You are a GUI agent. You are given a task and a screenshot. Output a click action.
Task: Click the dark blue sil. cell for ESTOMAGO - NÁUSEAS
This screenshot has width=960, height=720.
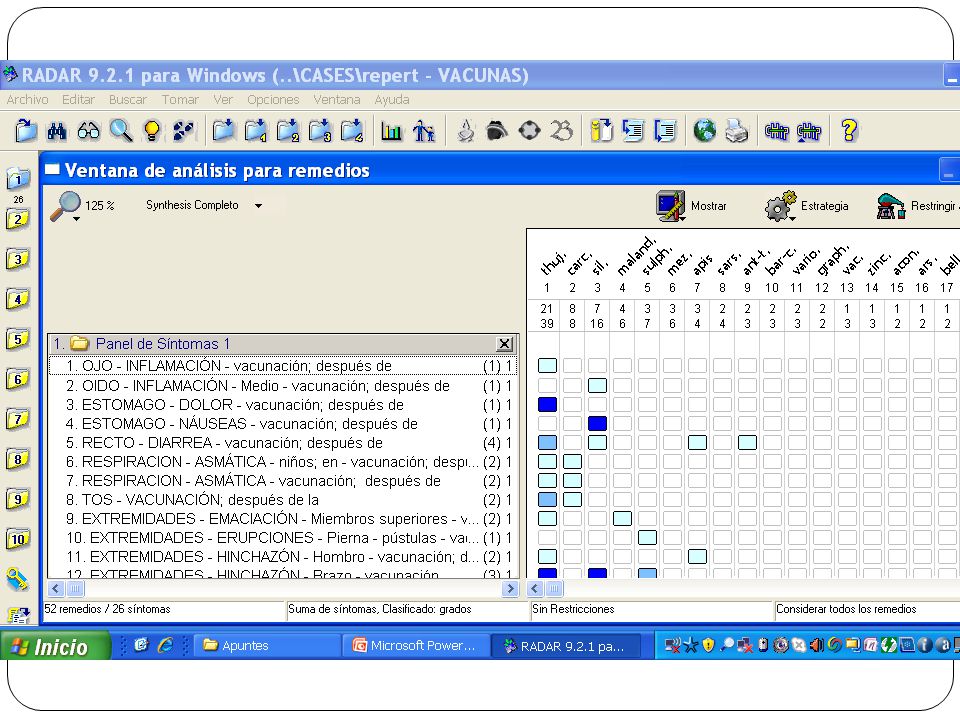598,423
